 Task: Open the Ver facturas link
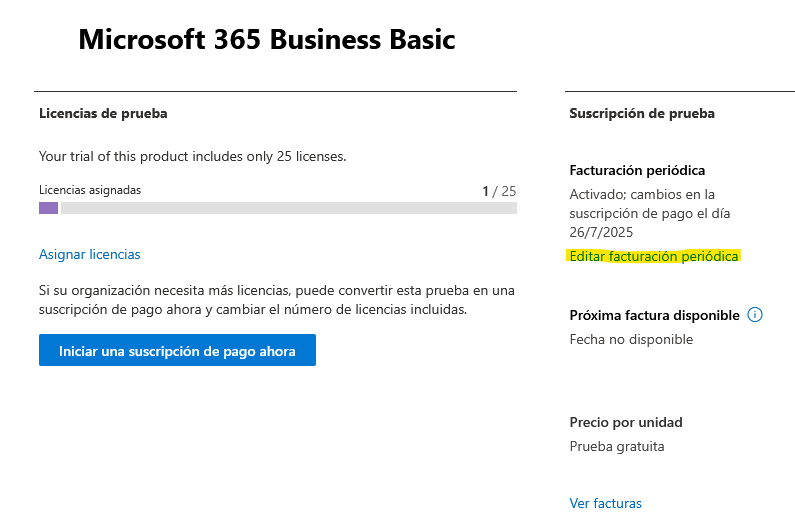coord(605,503)
